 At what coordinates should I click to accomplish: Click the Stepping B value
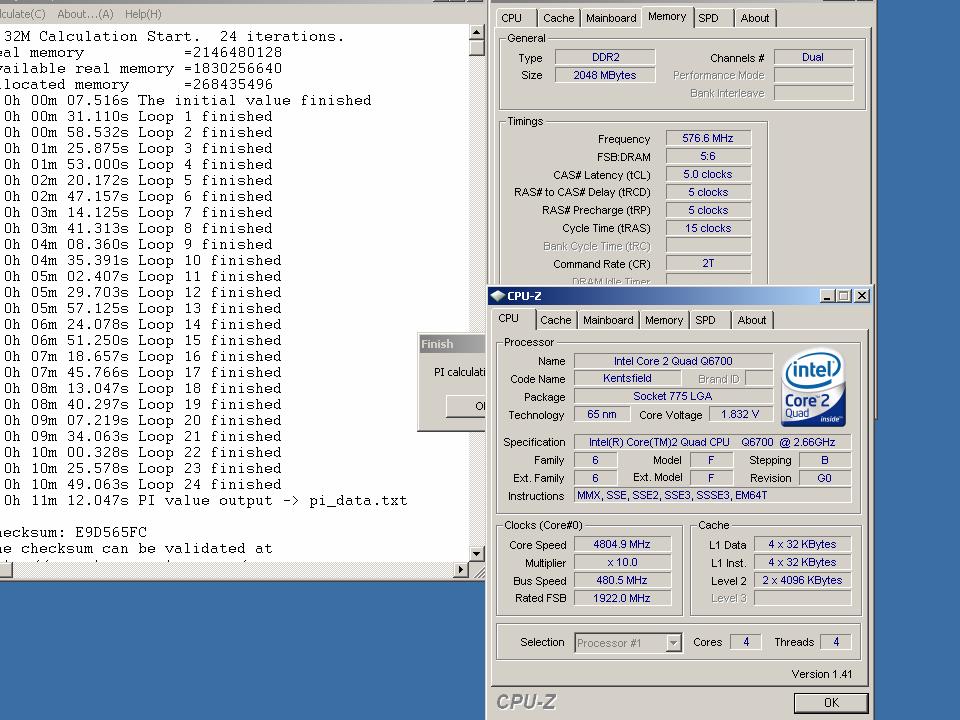click(x=824, y=460)
